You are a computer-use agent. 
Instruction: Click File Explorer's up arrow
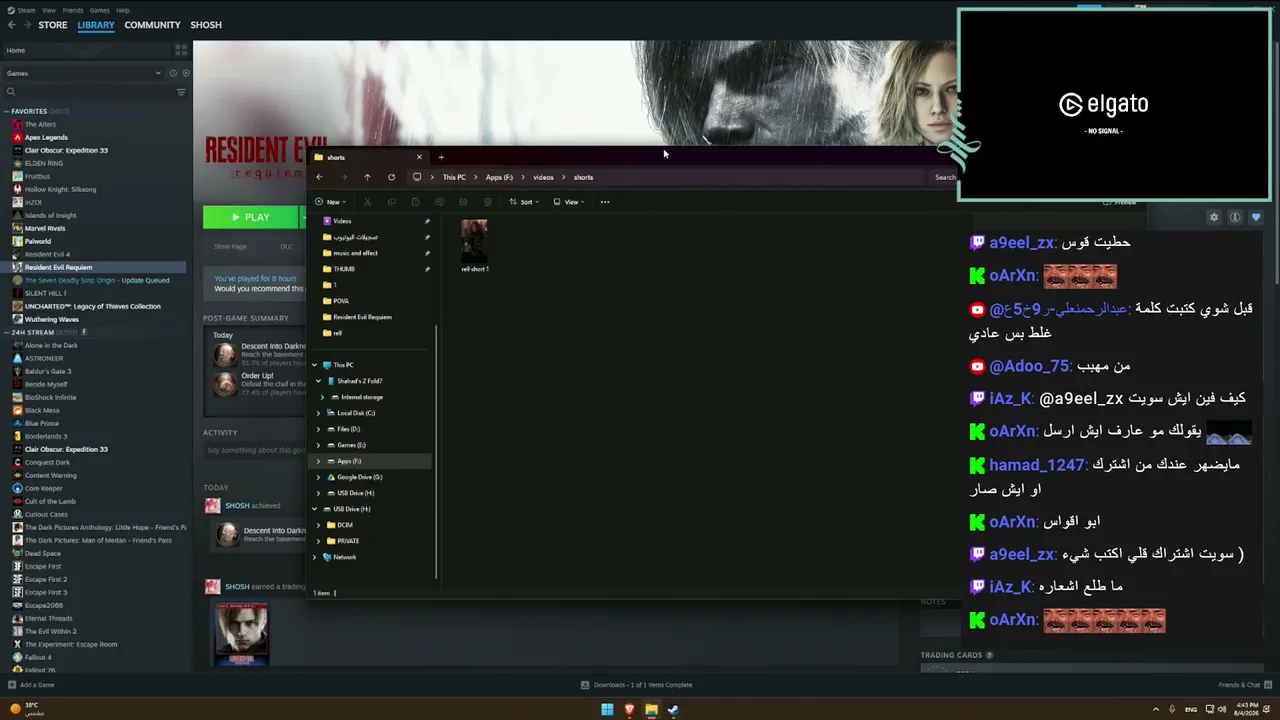pyautogui.click(x=367, y=177)
